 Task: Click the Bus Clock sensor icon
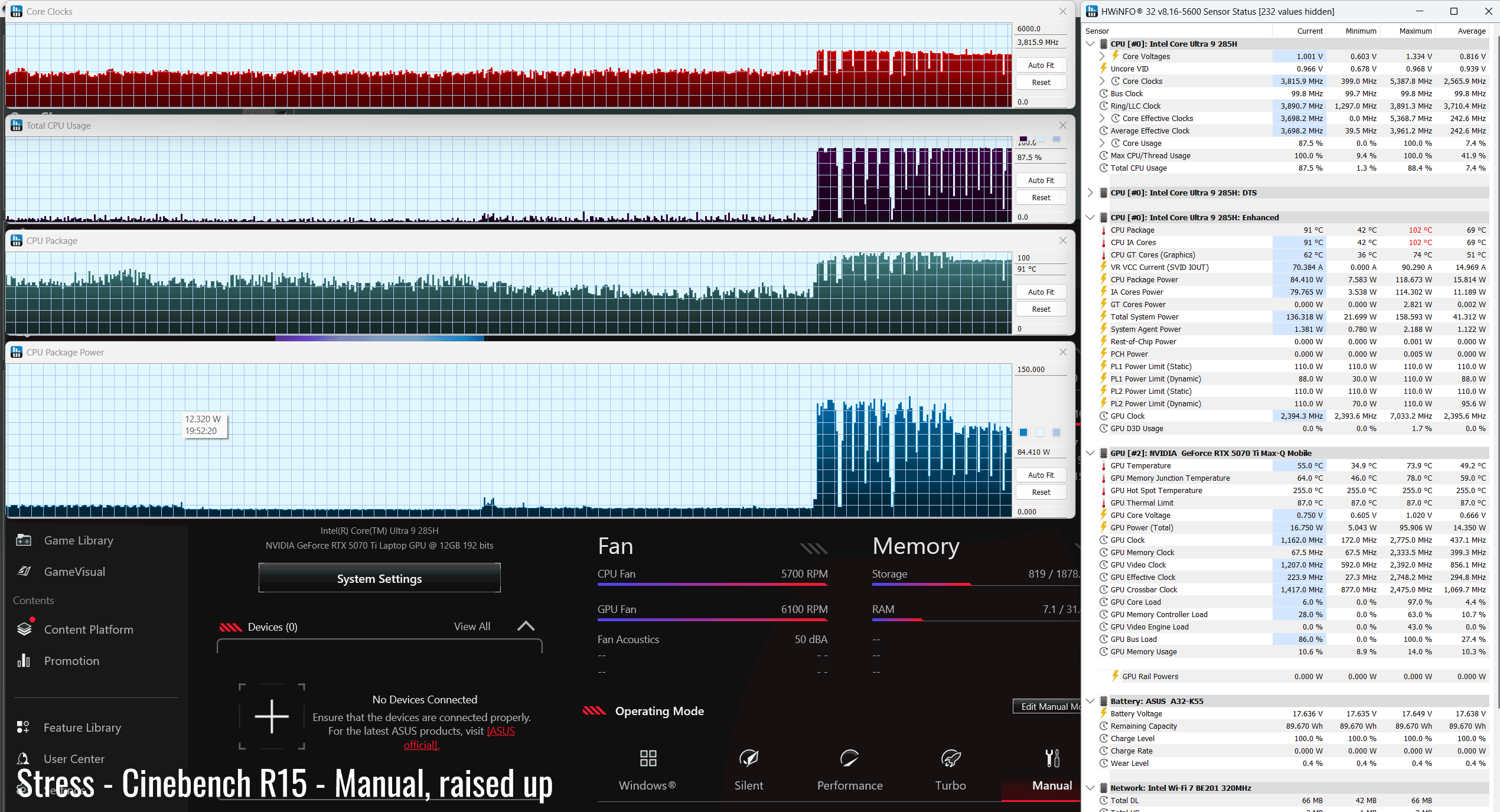click(1103, 93)
